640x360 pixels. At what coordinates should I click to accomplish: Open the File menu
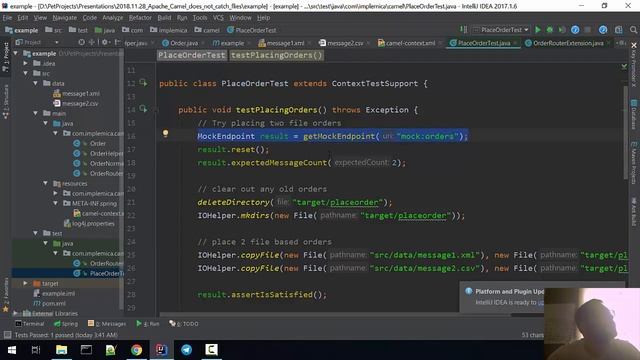tap(7, 18)
